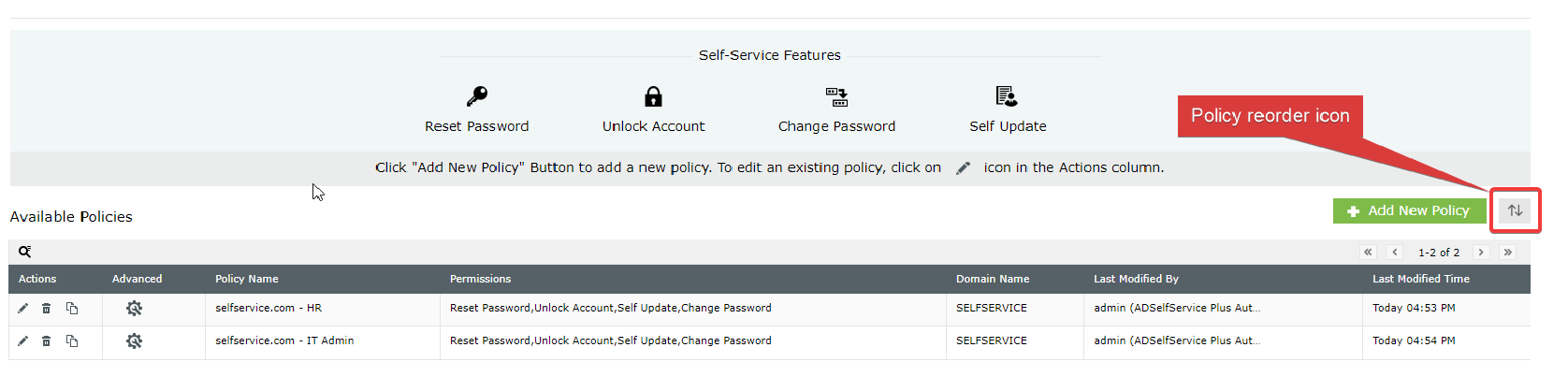Edit the selfservice.com - HR policy
The height and width of the screenshot is (391, 1568).
pos(23,308)
